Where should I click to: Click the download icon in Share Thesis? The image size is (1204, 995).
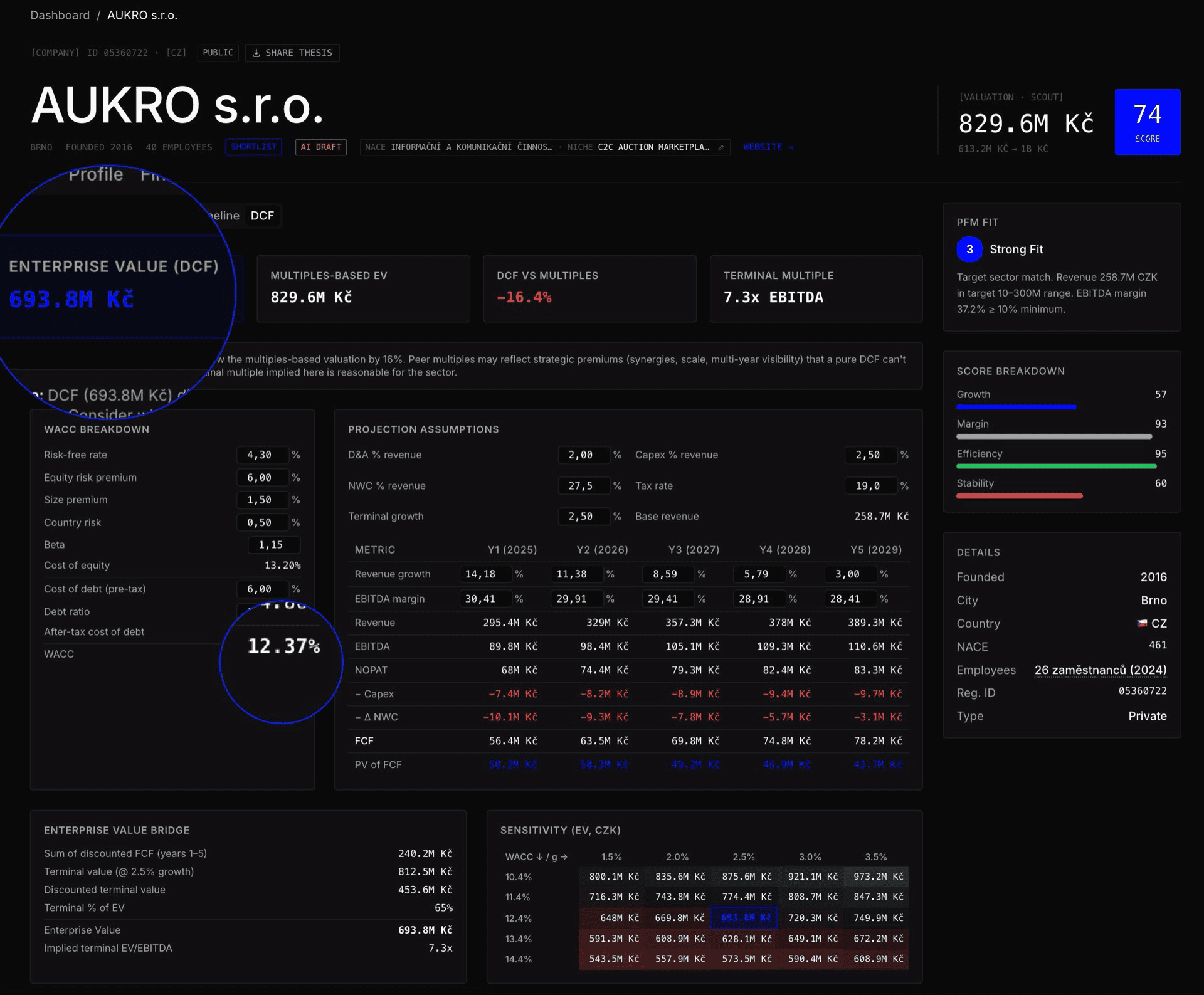coord(256,53)
